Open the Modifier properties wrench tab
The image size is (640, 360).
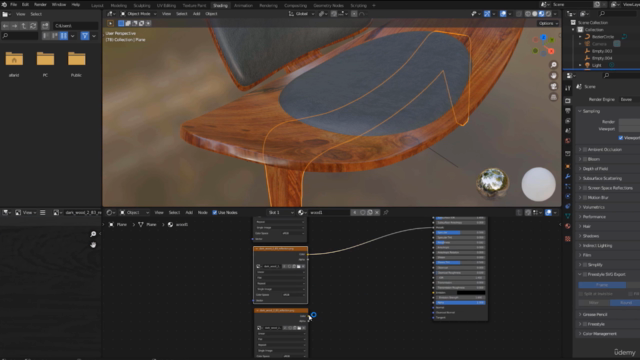pyautogui.click(x=568, y=176)
